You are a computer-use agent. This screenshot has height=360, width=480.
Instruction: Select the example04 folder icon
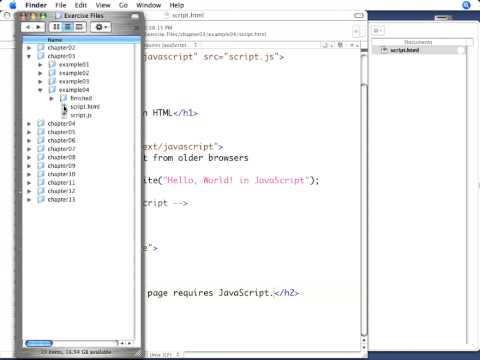[x=52, y=90]
